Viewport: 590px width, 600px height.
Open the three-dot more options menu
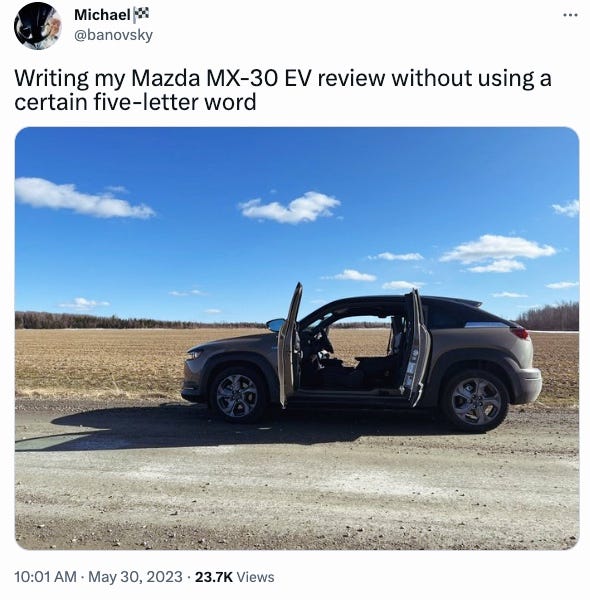570,15
